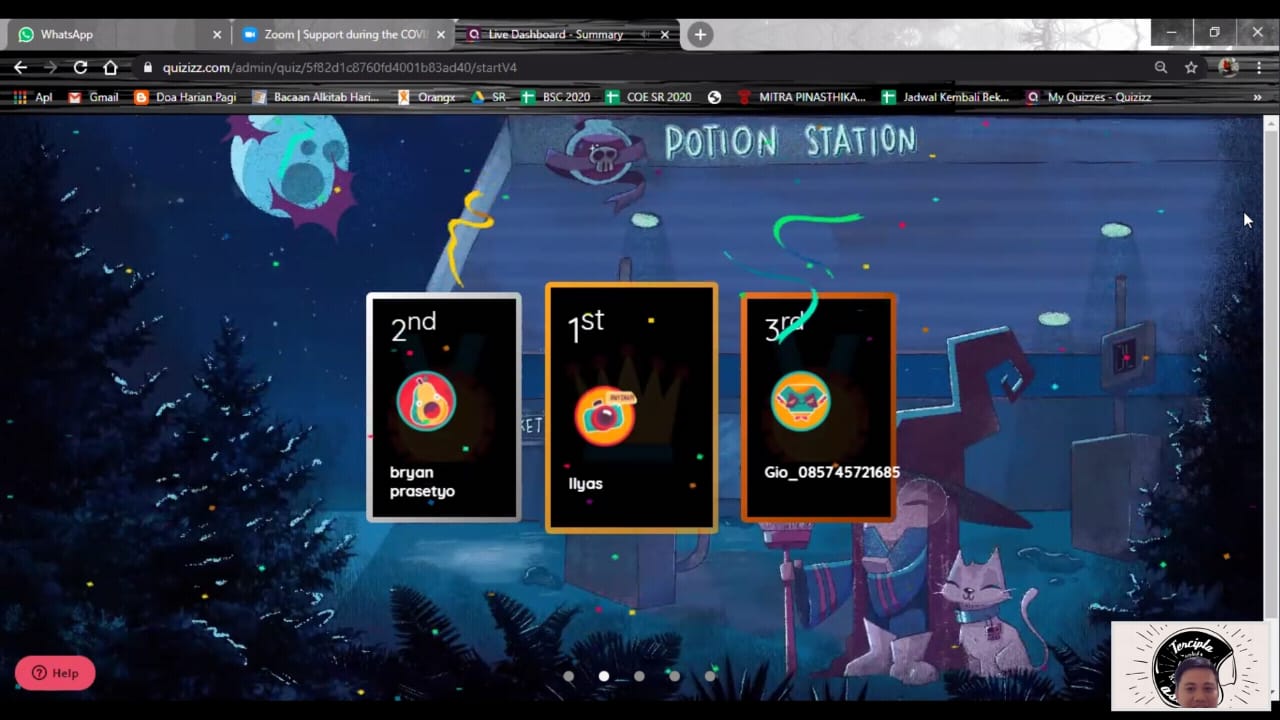Image resolution: width=1280 pixels, height=720 pixels.
Task: Click the globe bookmark icon
Action: [714, 97]
